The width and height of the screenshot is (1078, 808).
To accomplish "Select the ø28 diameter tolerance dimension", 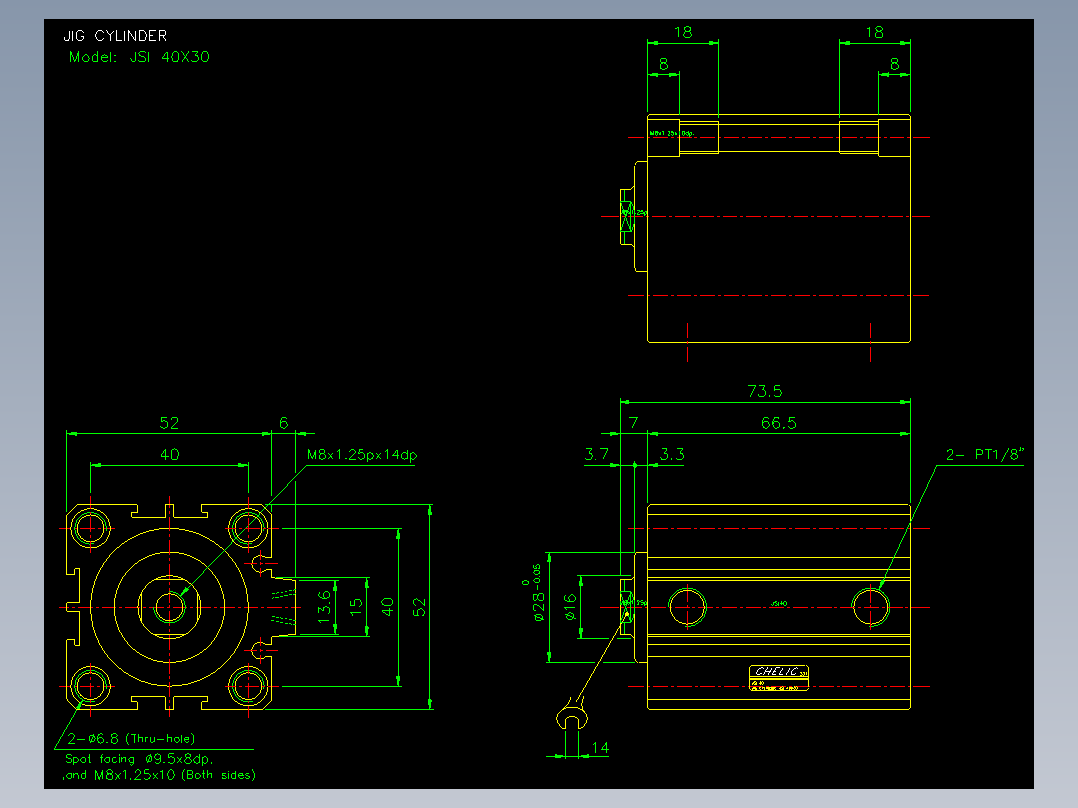I will [x=536, y=593].
